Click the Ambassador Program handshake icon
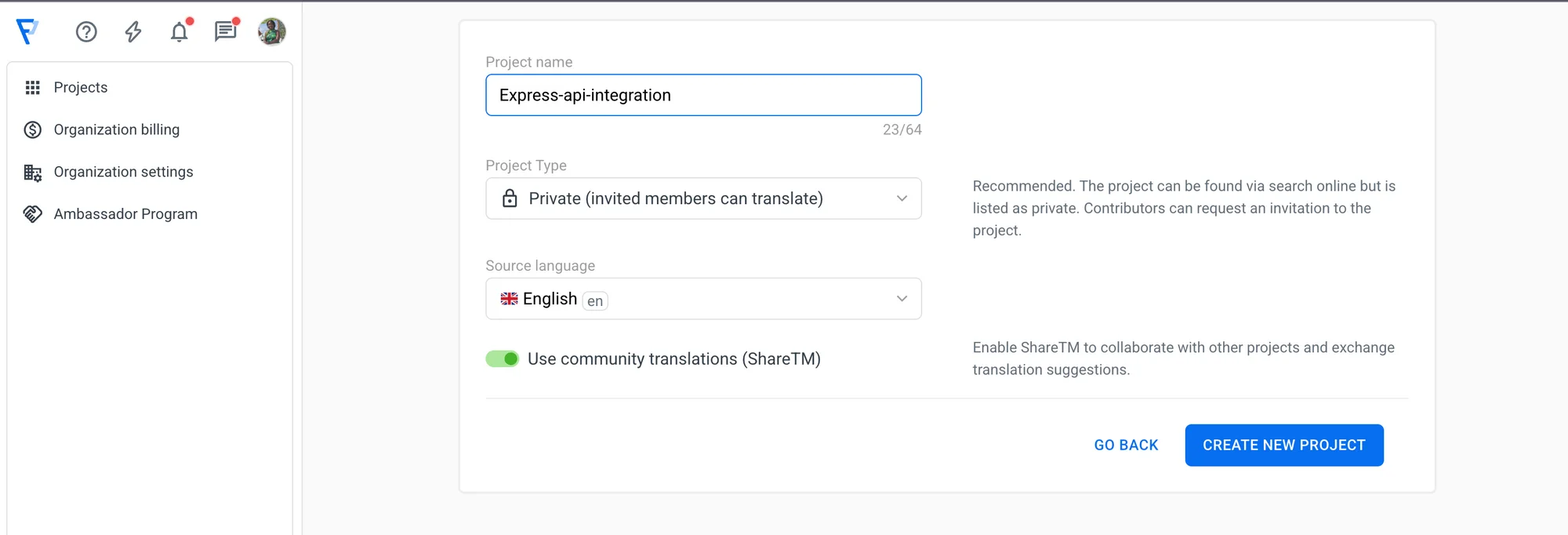1568x535 pixels. coord(32,214)
